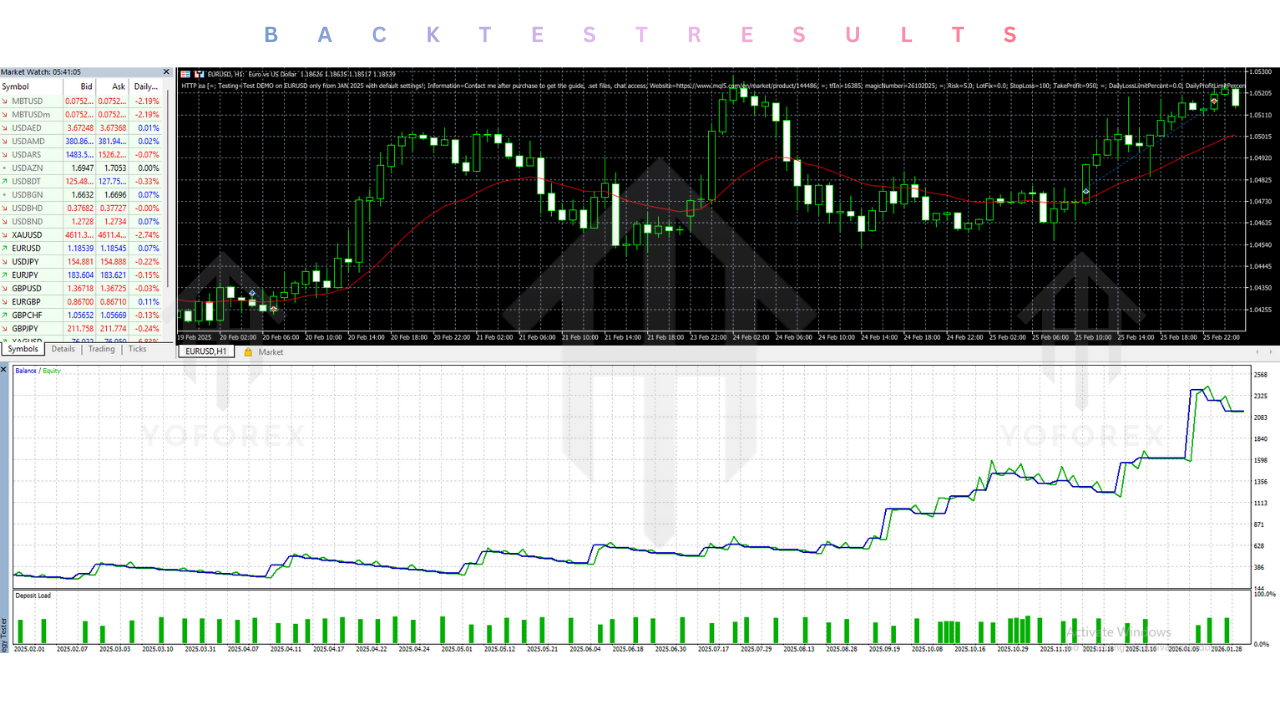Click the trend arrow icon beside MBTUSD

click(x=5, y=101)
